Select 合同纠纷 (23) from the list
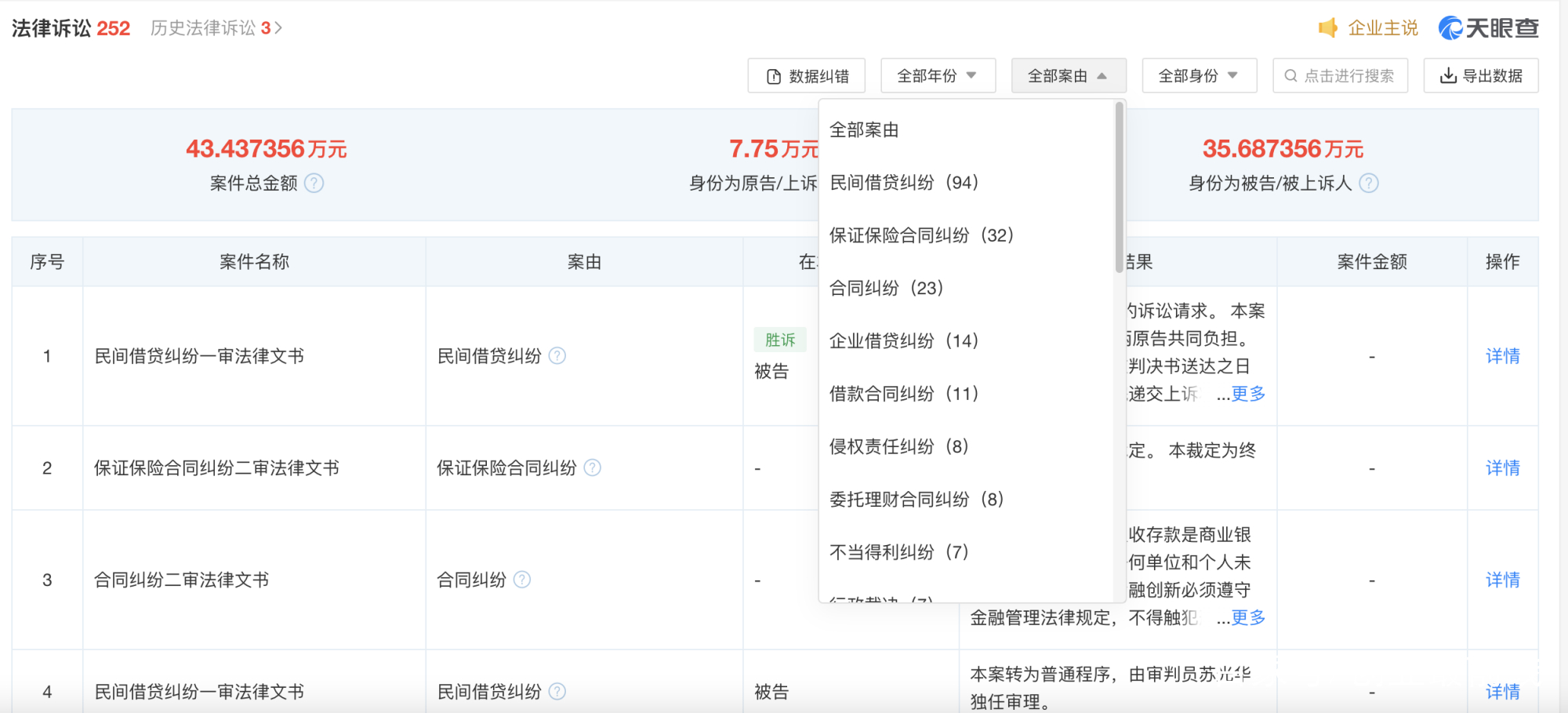Viewport: 1568px width, 713px height. pos(967,288)
